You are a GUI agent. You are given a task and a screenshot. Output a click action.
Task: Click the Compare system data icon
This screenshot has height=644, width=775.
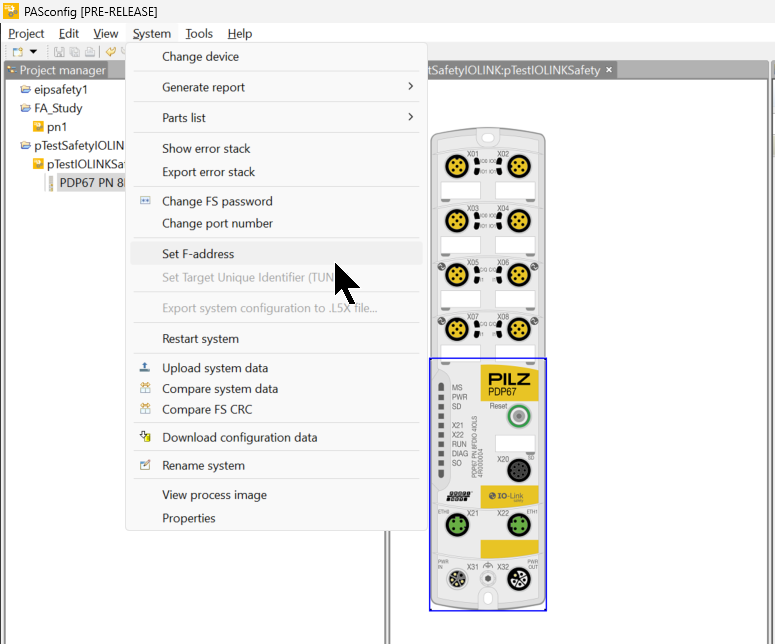coord(145,388)
